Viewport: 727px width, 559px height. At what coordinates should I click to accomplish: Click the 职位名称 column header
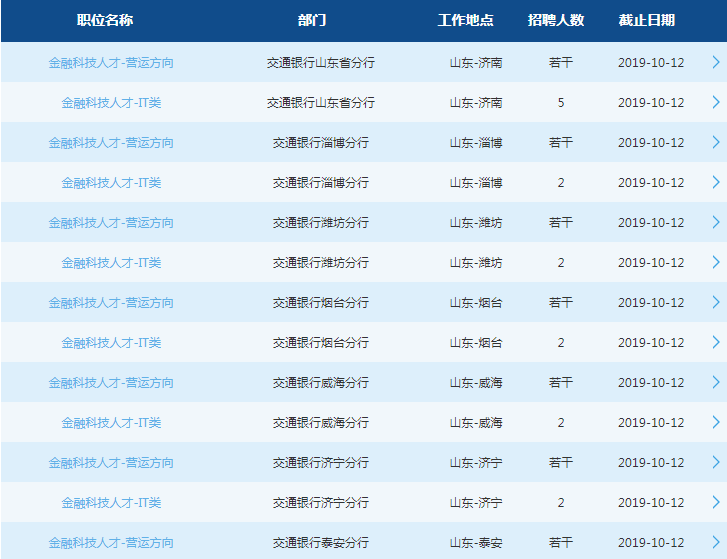click(105, 20)
